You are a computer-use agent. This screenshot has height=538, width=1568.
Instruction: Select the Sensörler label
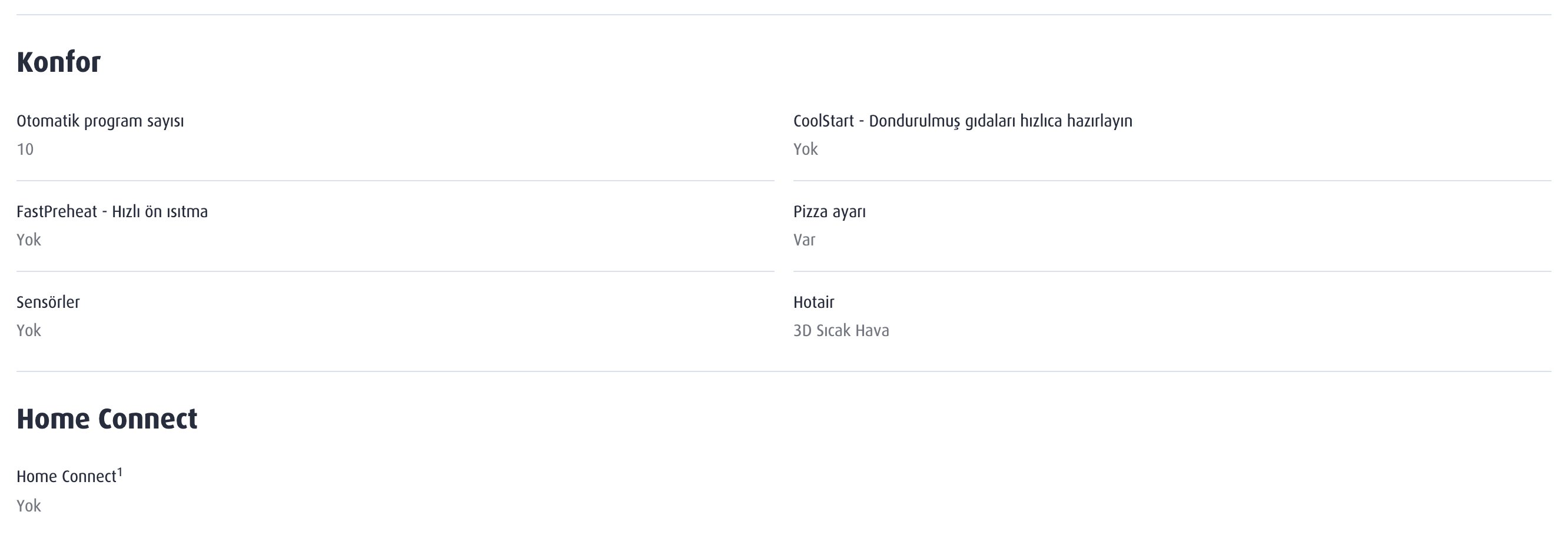click(x=48, y=303)
